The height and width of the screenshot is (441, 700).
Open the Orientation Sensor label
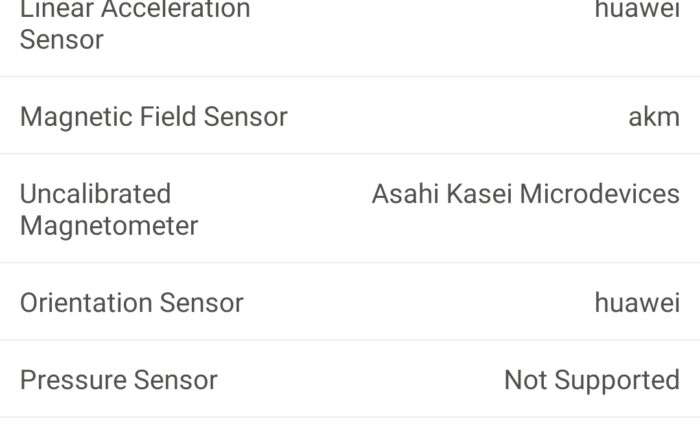132,303
